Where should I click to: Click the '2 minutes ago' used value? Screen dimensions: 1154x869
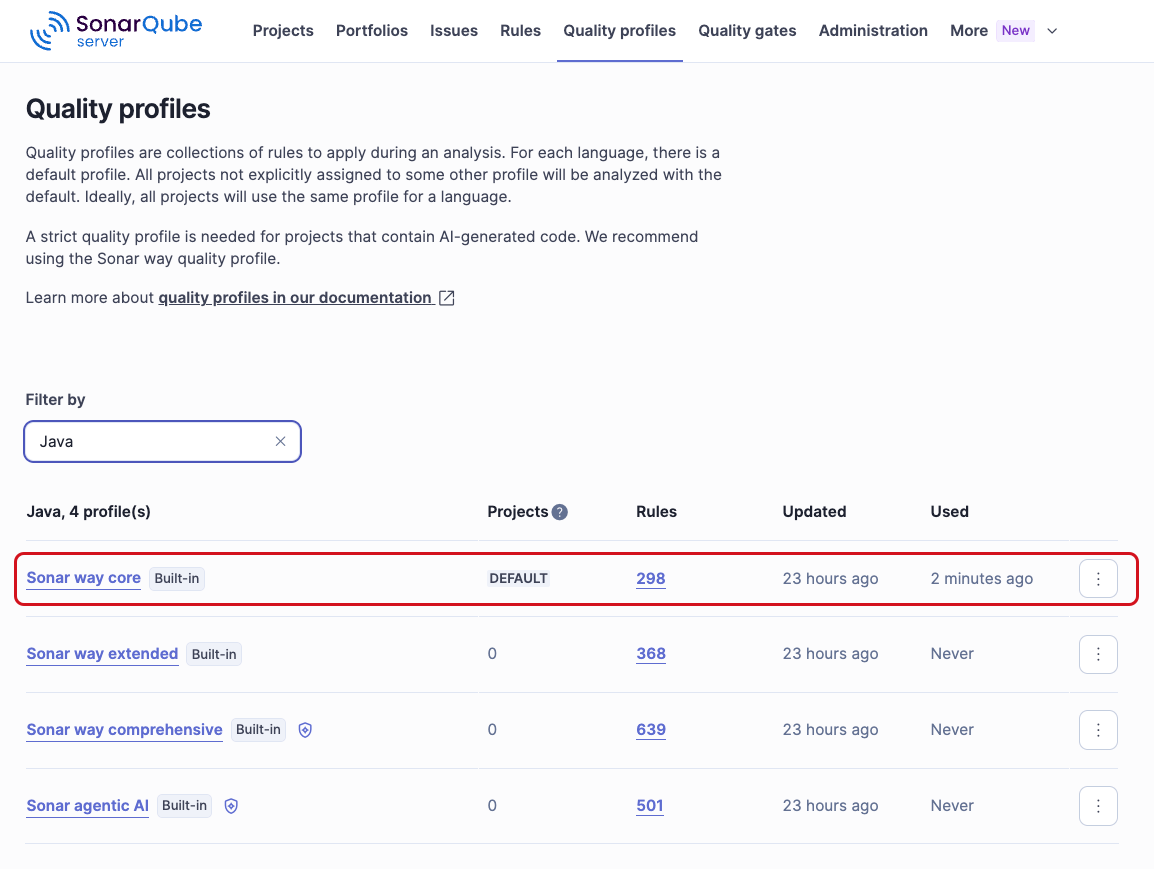point(982,579)
